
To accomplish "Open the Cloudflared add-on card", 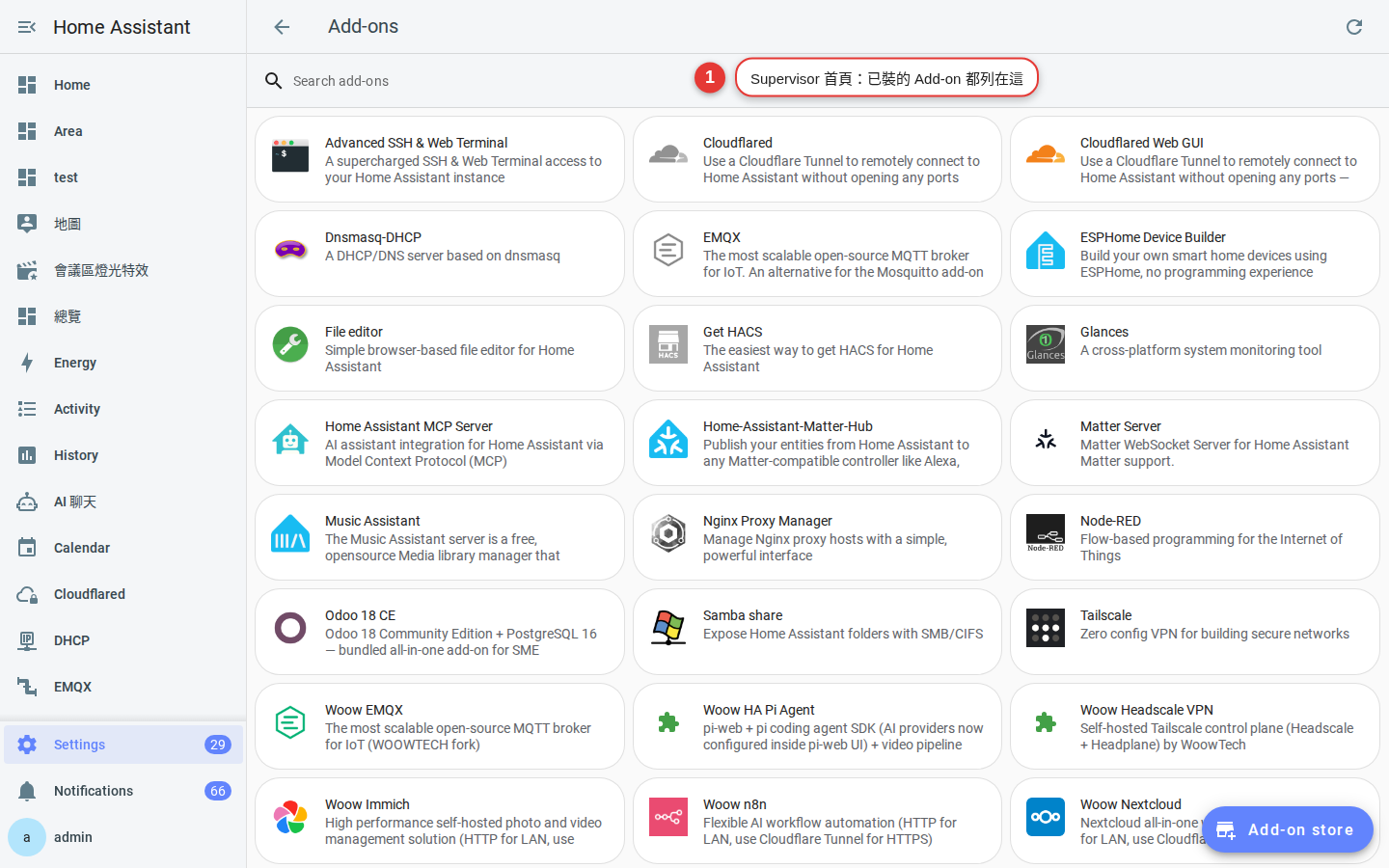I will pos(817,159).
